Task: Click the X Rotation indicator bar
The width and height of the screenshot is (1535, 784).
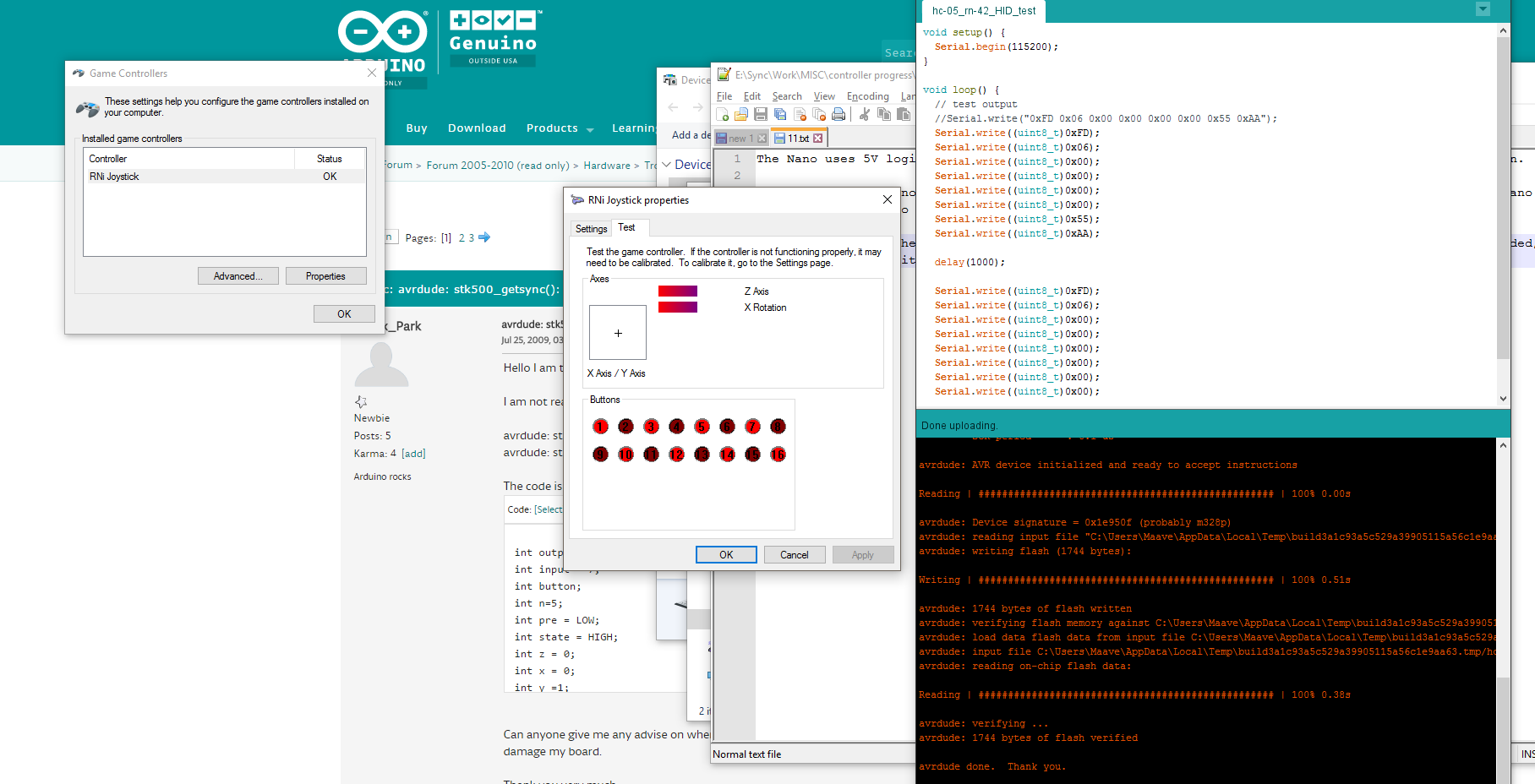Action: tap(678, 308)
